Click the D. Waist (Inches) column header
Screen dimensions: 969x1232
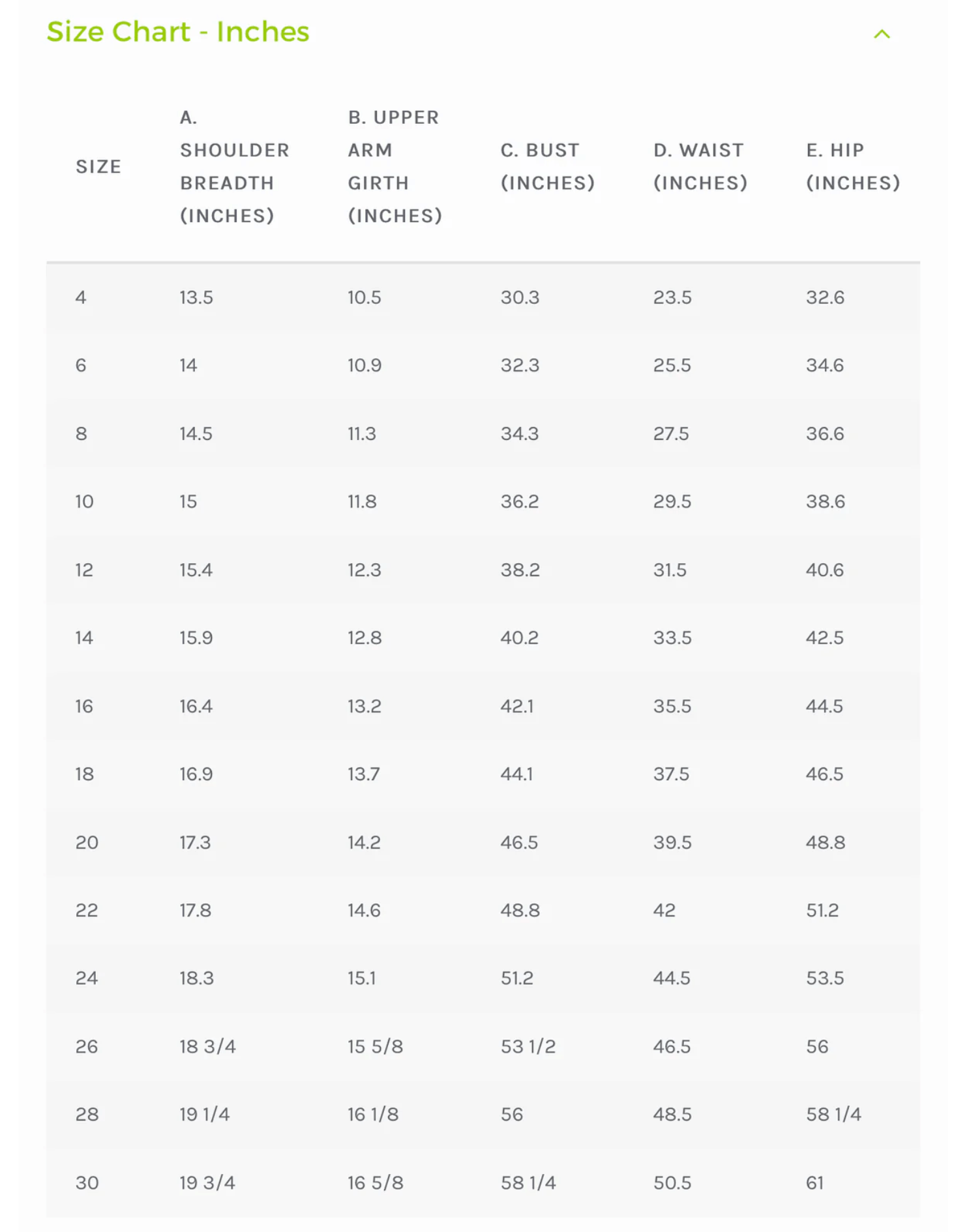[700, 167]
